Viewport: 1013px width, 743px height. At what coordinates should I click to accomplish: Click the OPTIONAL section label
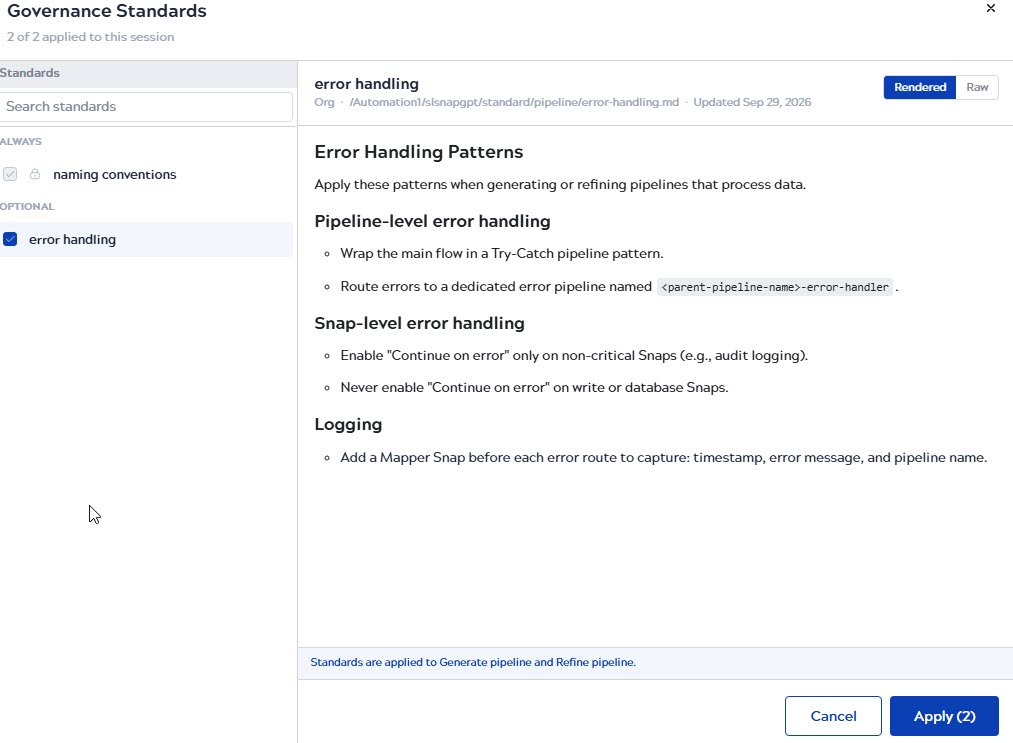(x=27, y=207)
